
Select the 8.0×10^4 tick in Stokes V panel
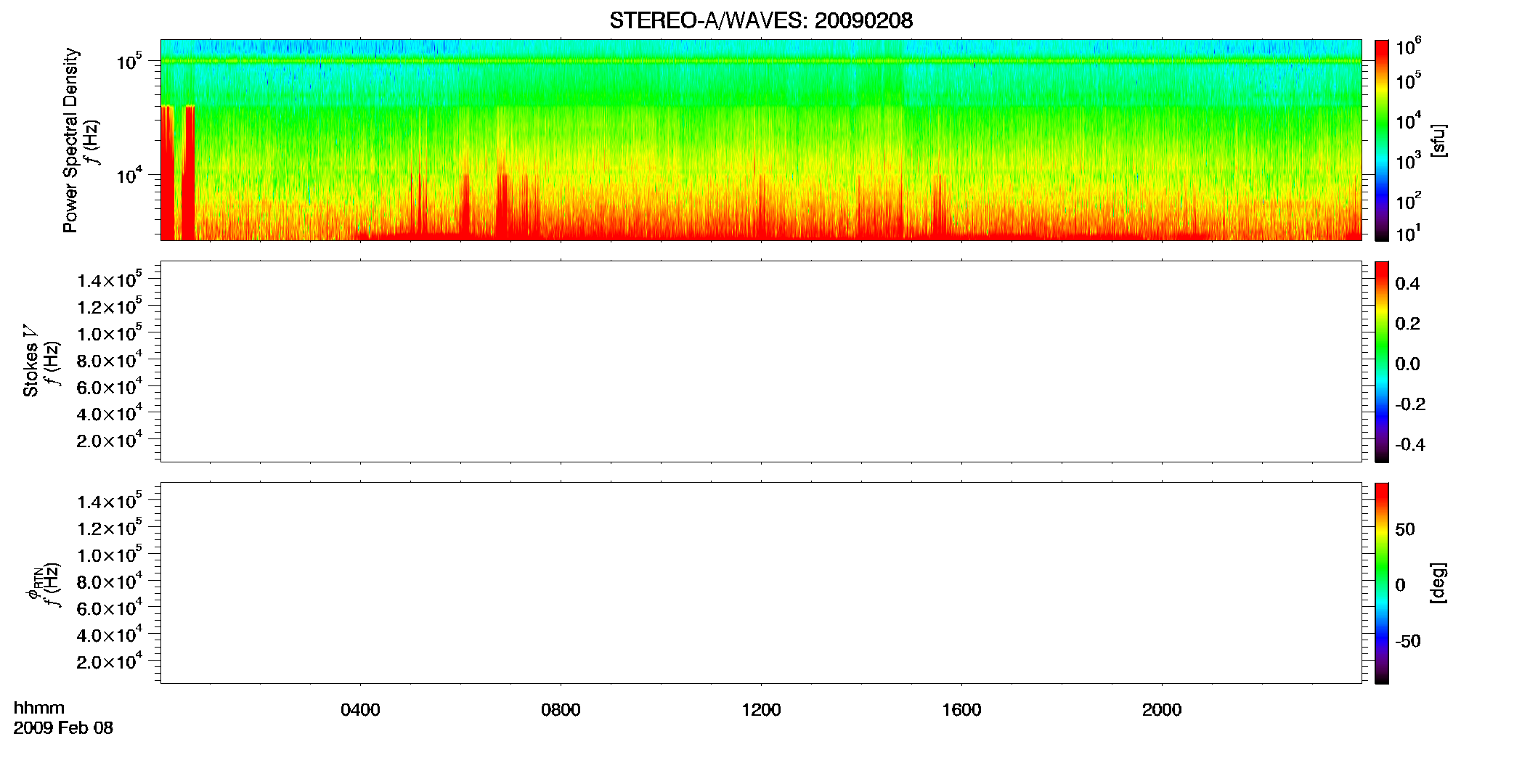(x=110, y=359)
